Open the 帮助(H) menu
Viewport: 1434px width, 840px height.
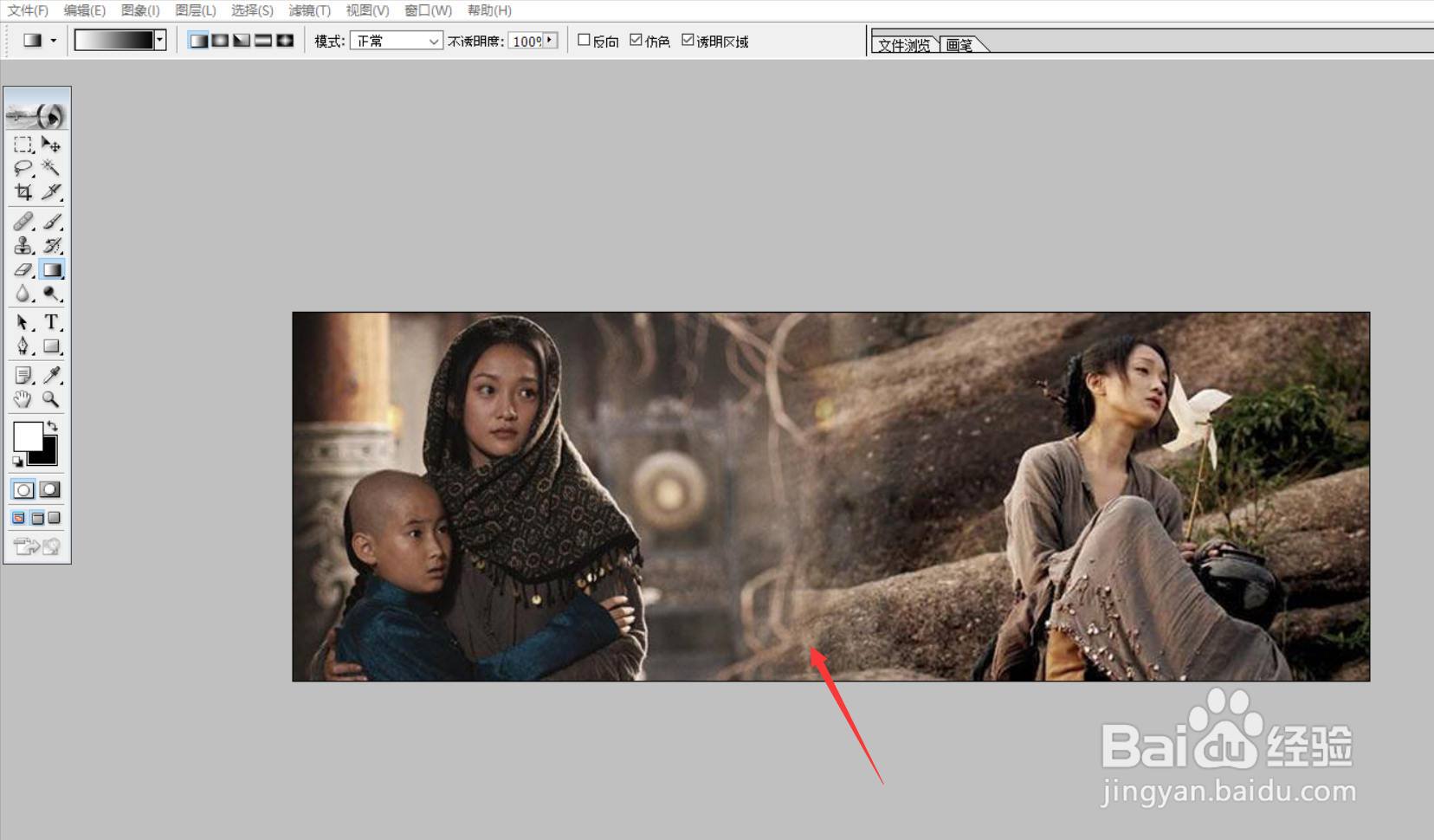tap(489, 10)
